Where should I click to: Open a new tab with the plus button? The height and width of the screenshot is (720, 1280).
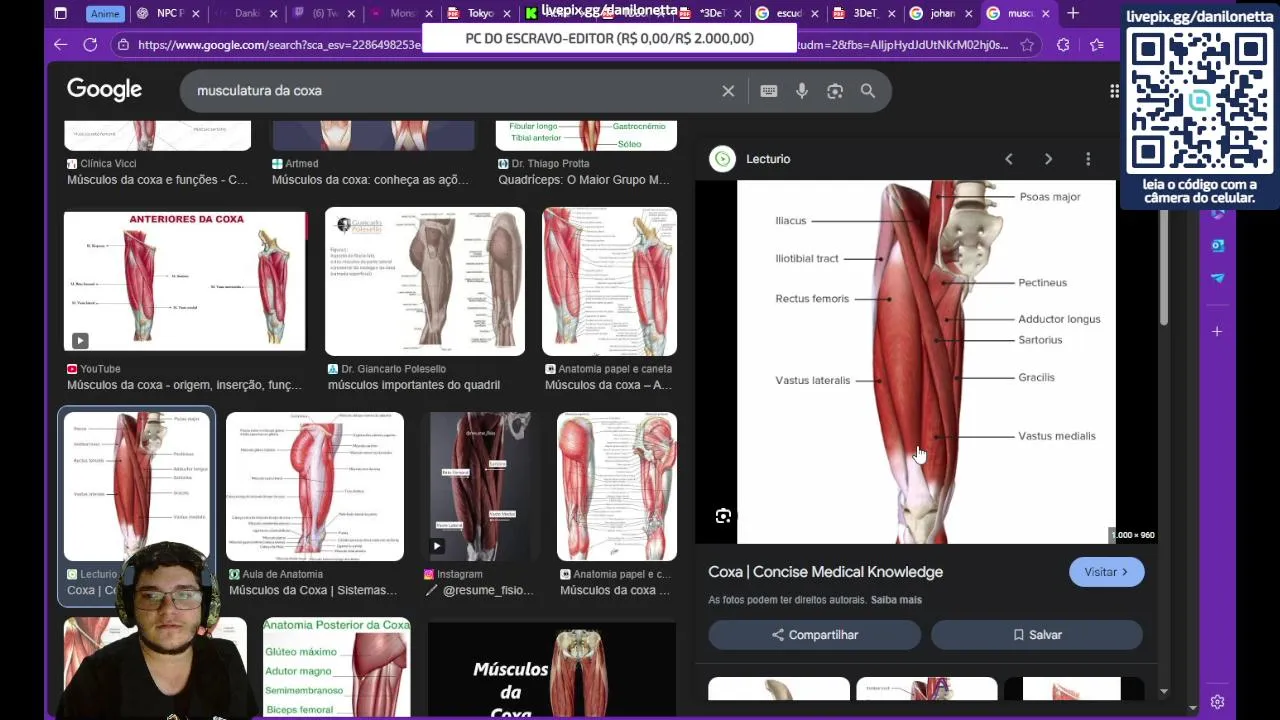pyautogui.click(x=1073, y=13)
